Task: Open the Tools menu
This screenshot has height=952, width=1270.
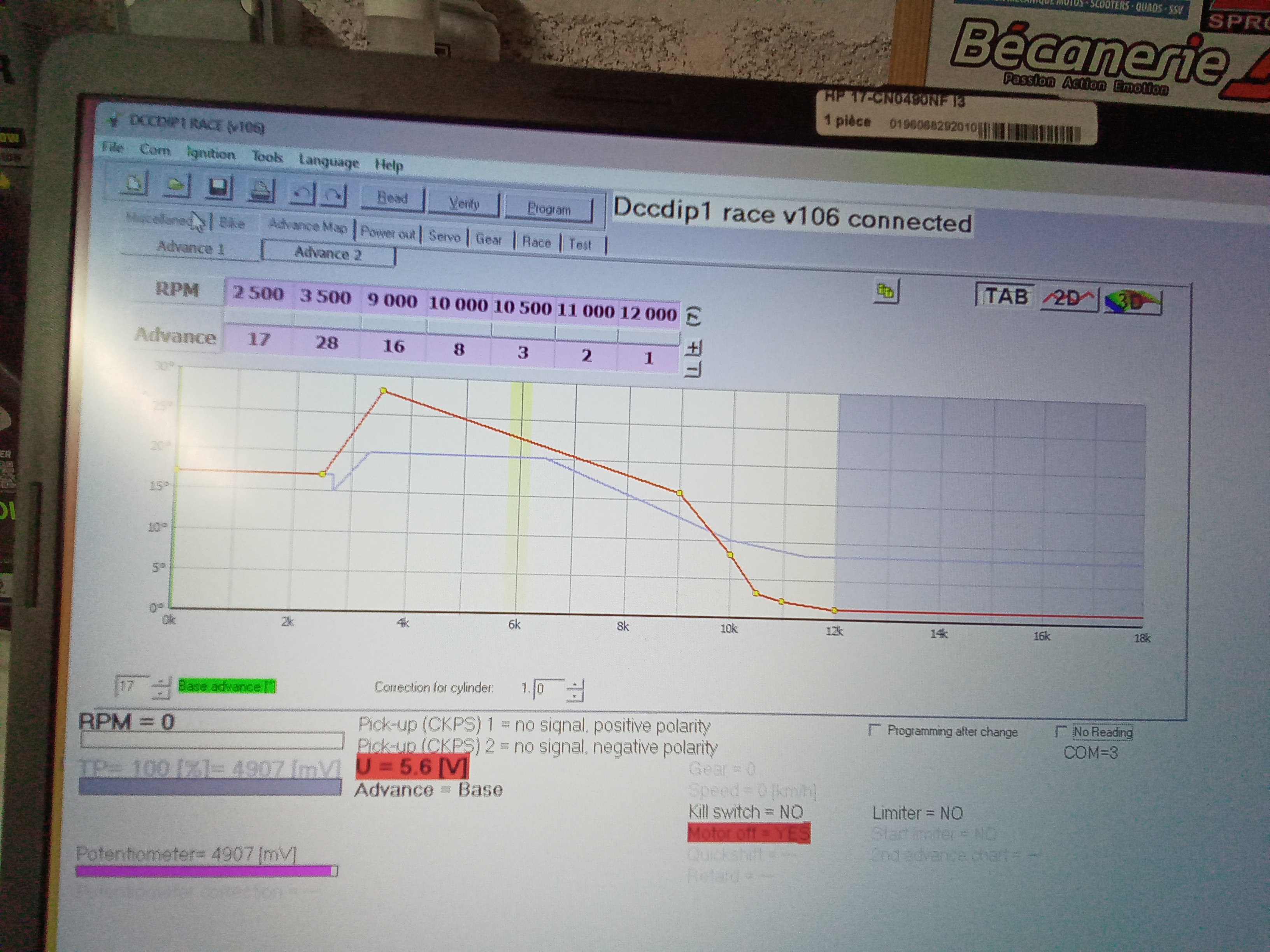Action: (x=267, y=157)
